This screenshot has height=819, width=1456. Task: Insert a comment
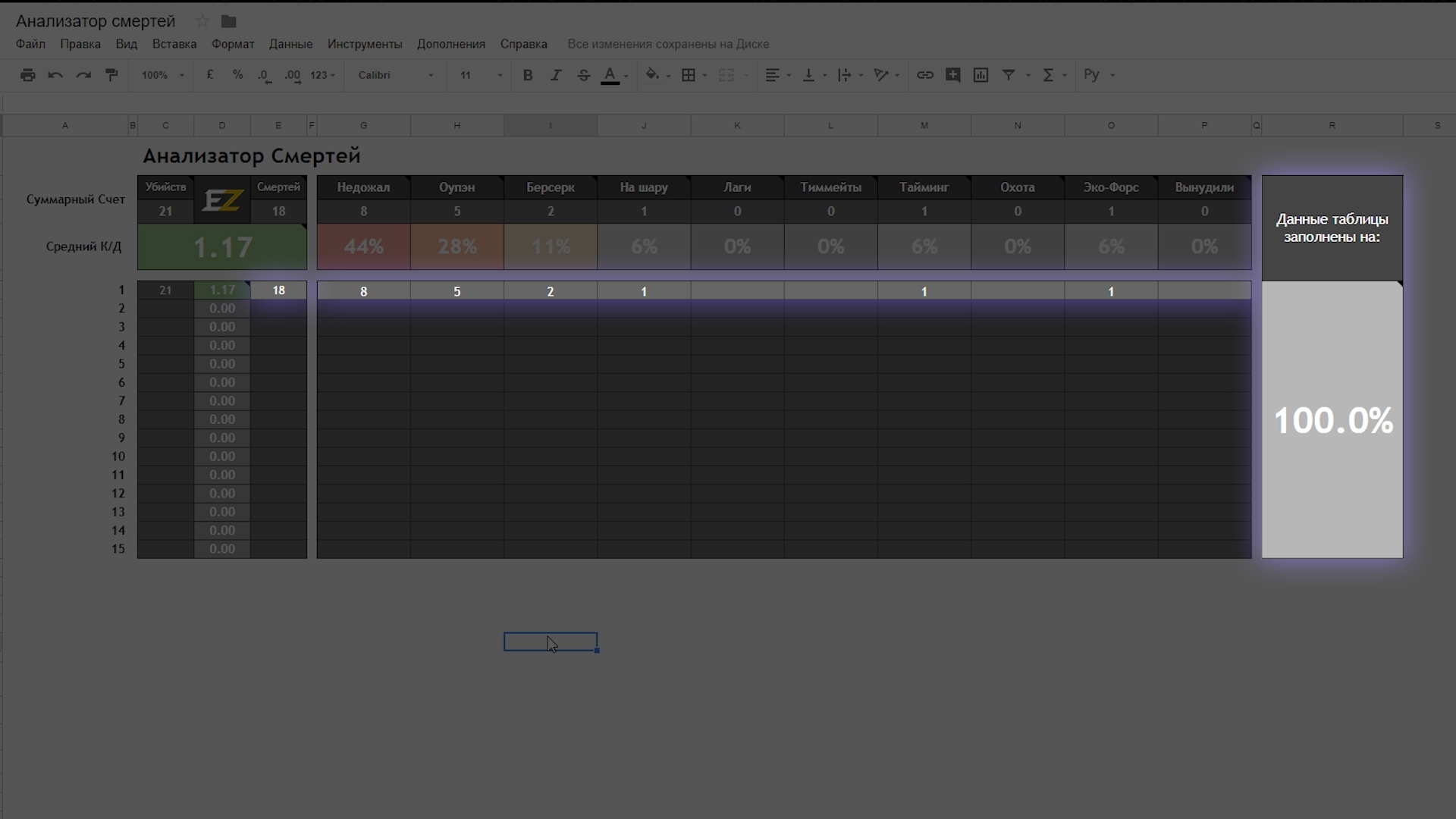click(953, 75)
